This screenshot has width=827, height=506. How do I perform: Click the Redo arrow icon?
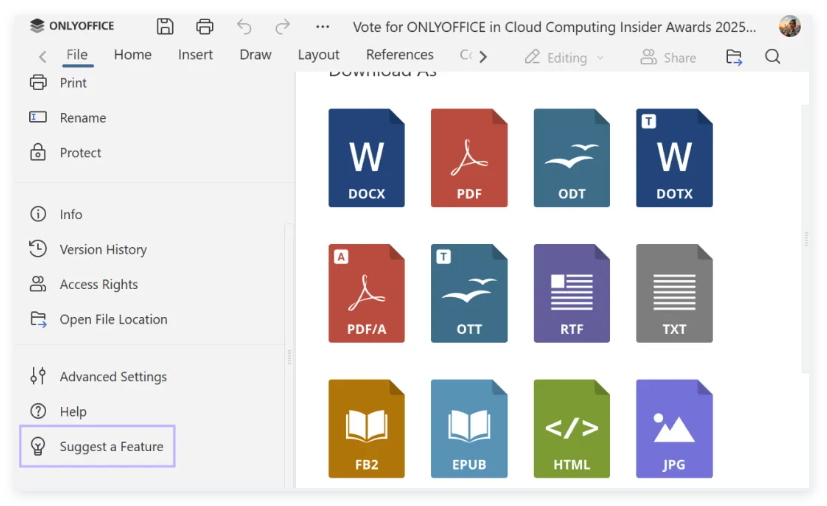tap(283, 27)
